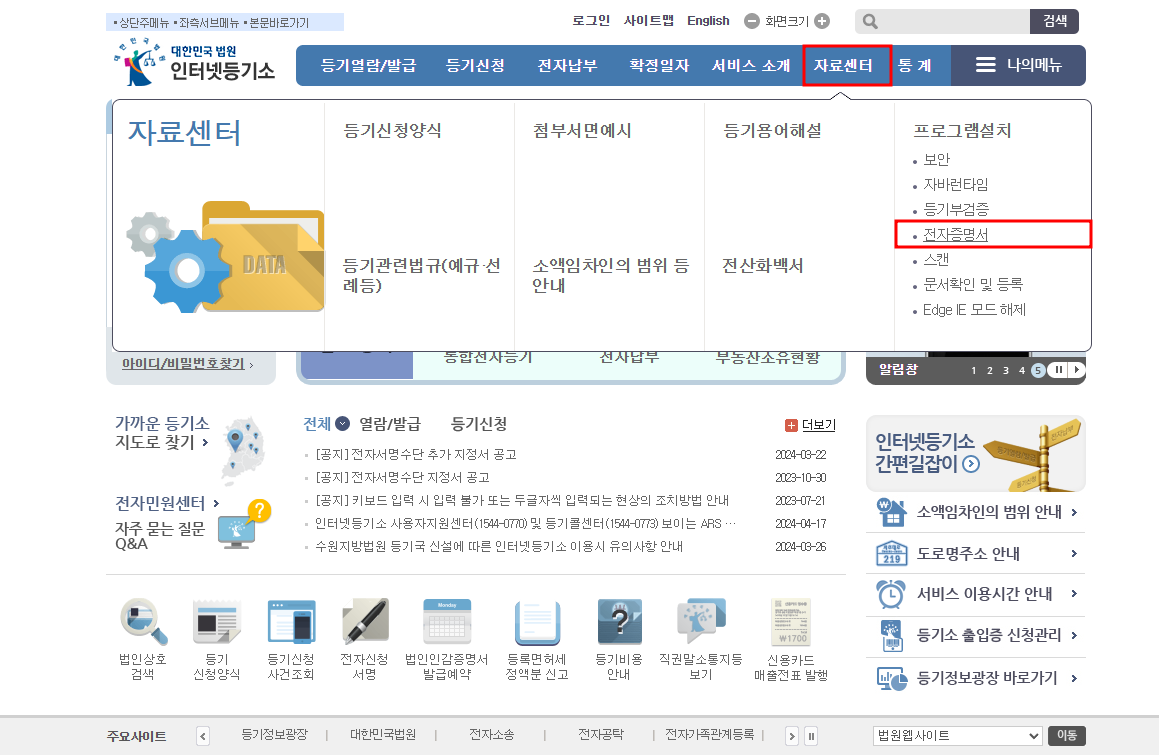Image resolution: width=1159 pixels, height=755 pixels.
Task: Click the 소액임차인의 범위 안내 house icon
Action: click(891, 512)
